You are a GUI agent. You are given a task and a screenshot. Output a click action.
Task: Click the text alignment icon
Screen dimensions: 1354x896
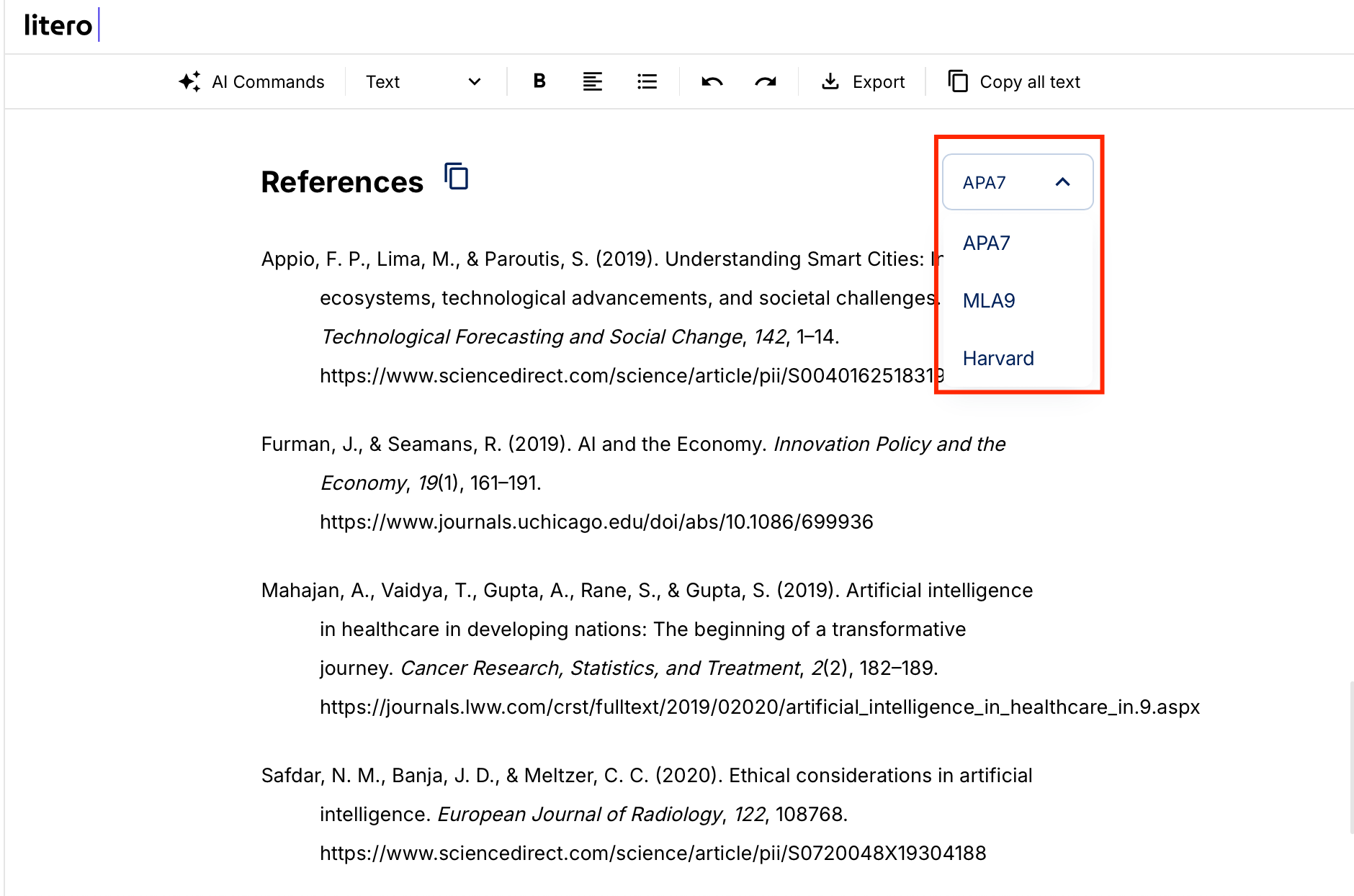tap(592, 81)
